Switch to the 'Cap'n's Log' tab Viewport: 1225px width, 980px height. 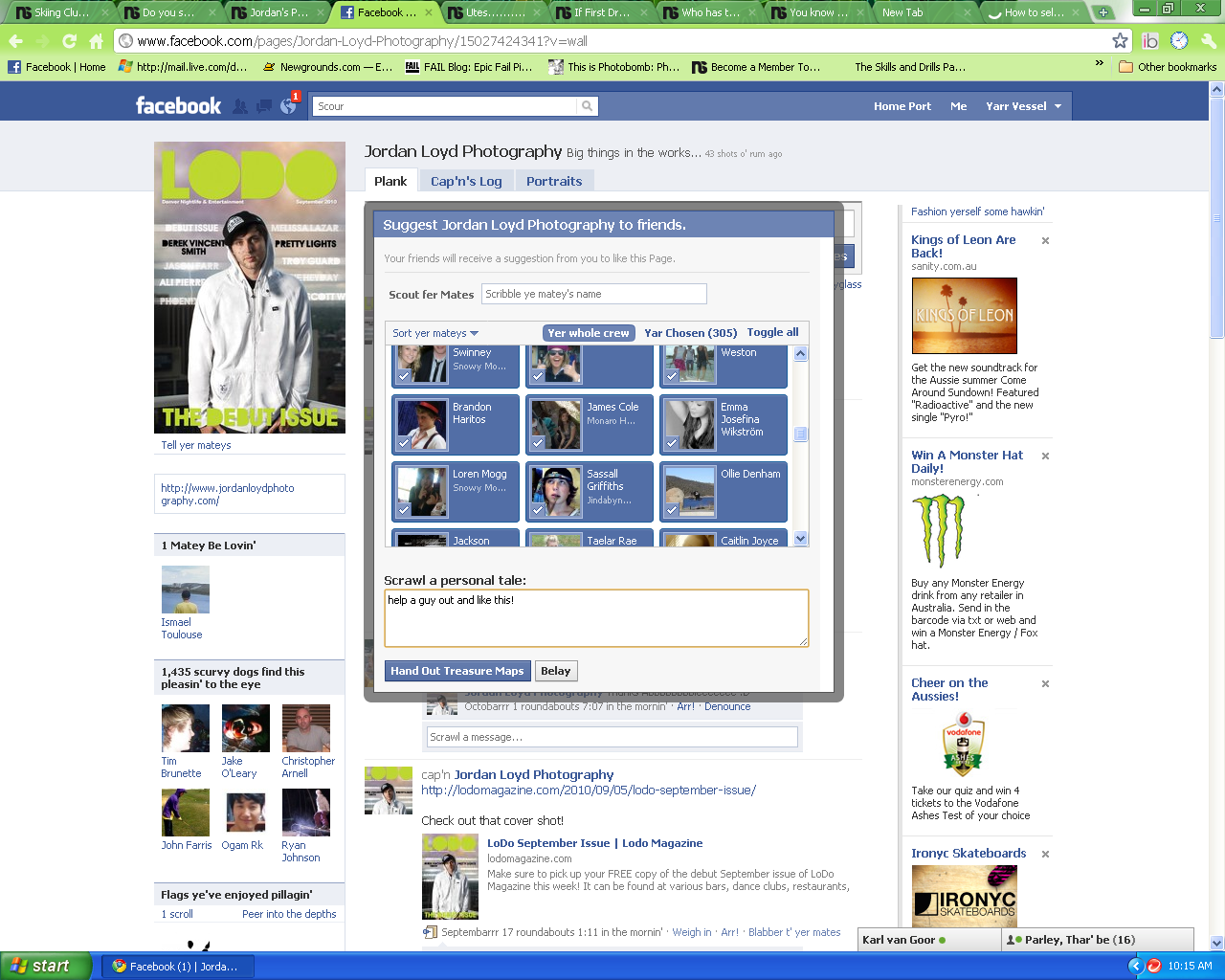tap(466, 180)
